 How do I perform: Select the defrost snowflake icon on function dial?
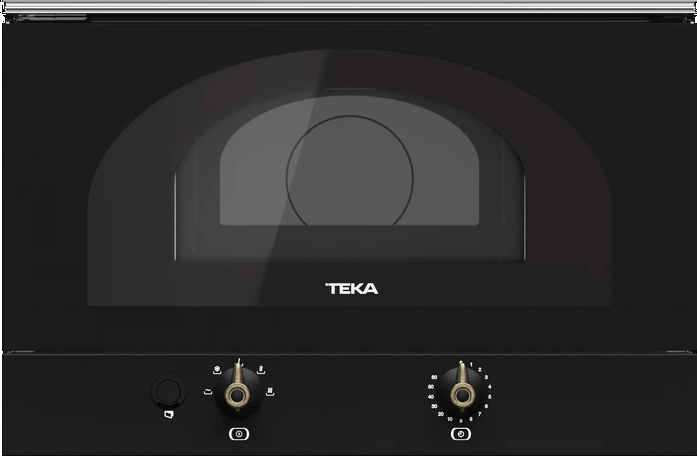pyautogui.click(x=218, y=370)
